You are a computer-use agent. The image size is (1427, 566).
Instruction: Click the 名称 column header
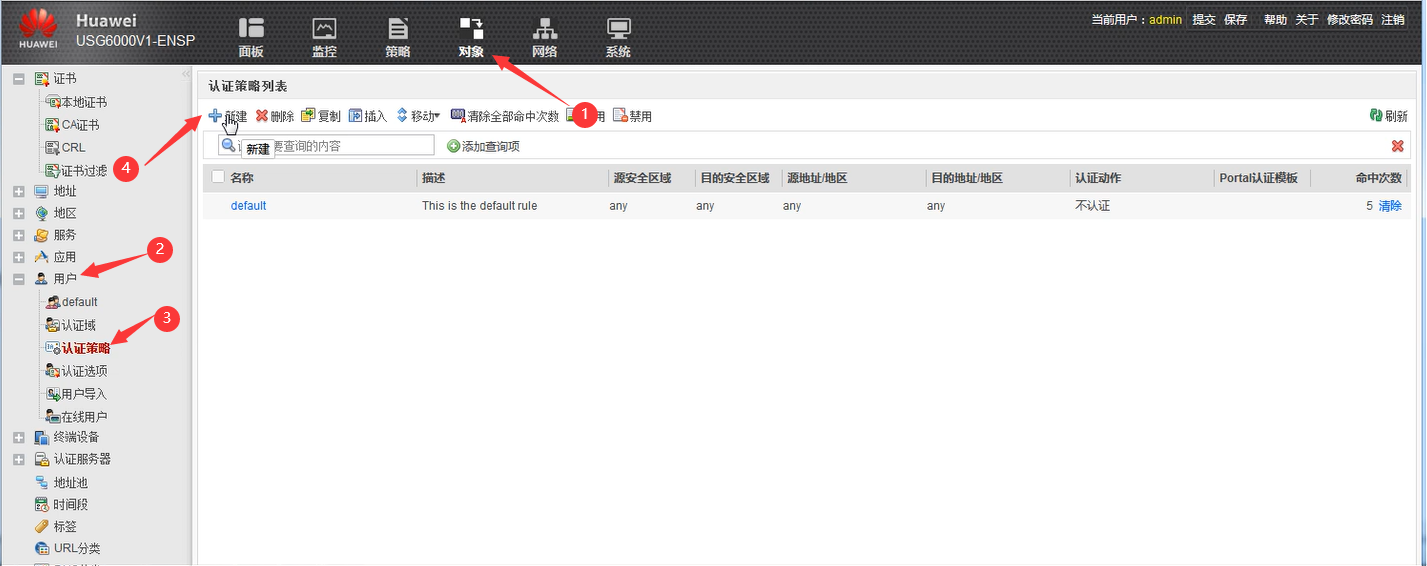(242, 178)
